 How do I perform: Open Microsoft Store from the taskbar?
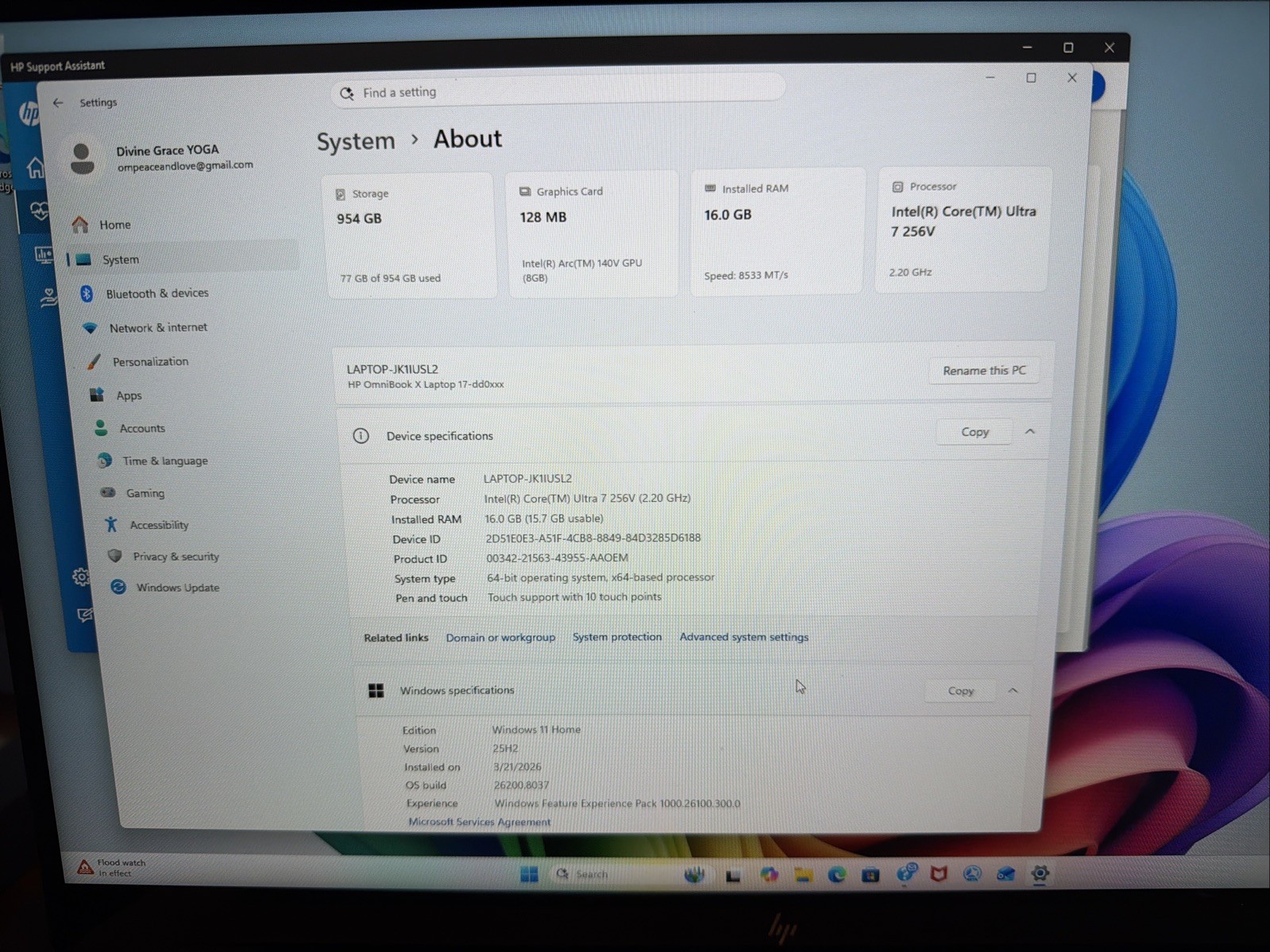coord(870,875)
